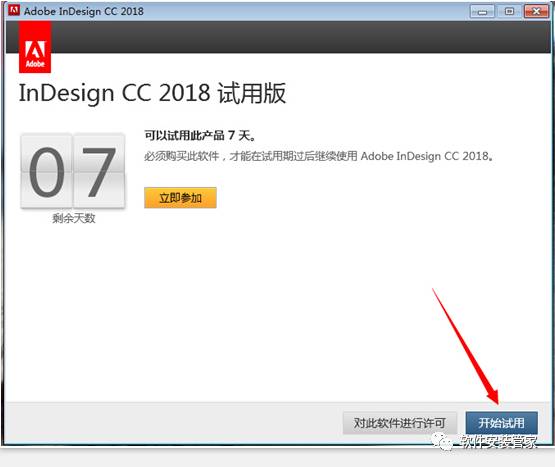
Task: Click the yellow 立即参加 button
Action: 180,198
